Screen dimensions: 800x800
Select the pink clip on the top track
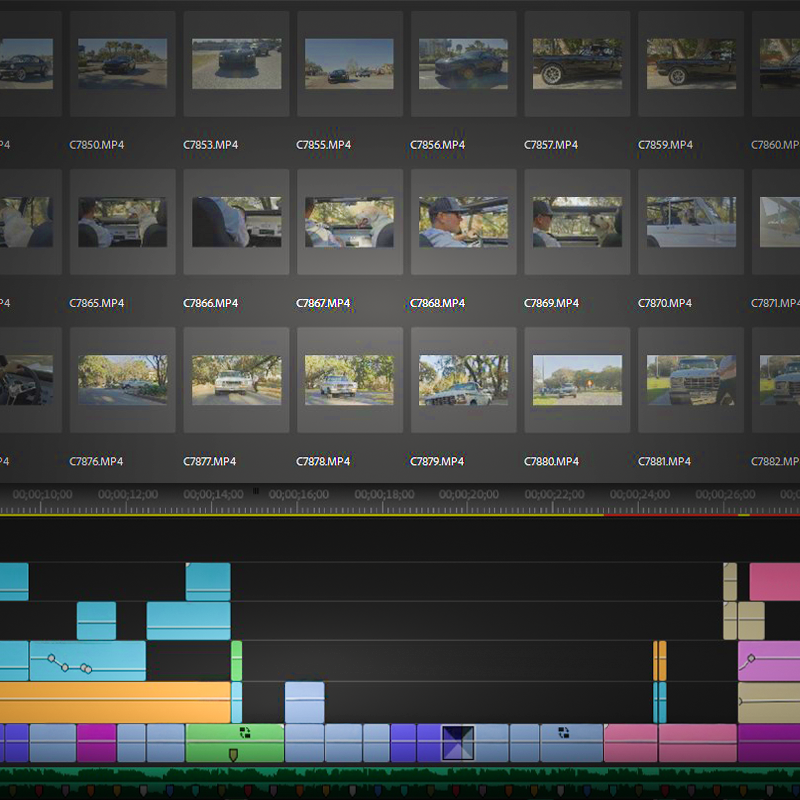[x=774, y=582]
